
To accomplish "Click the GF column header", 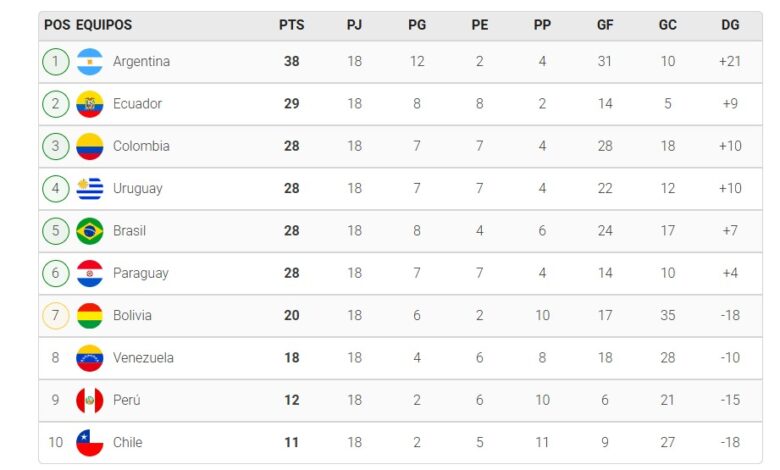I will pos(605,25).
